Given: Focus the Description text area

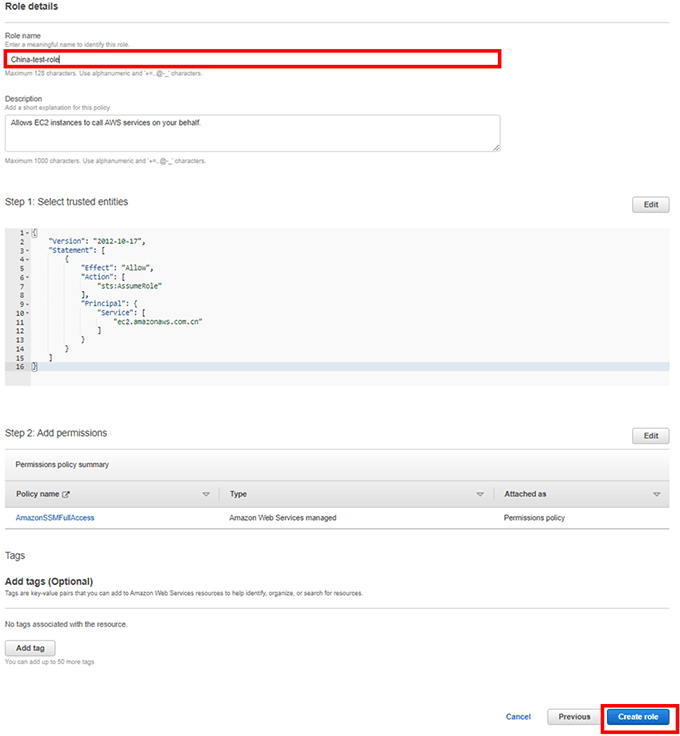Looking at the screenshot, I should point(250,132).
